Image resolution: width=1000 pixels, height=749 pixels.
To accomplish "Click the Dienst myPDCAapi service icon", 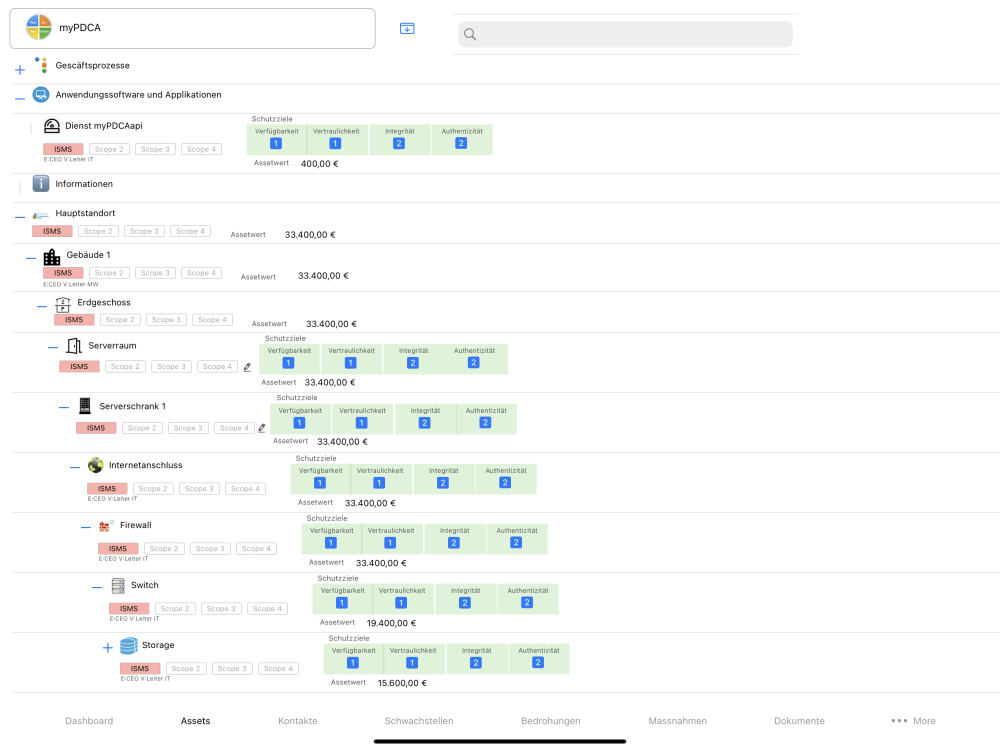I will (x=52, y=126).
